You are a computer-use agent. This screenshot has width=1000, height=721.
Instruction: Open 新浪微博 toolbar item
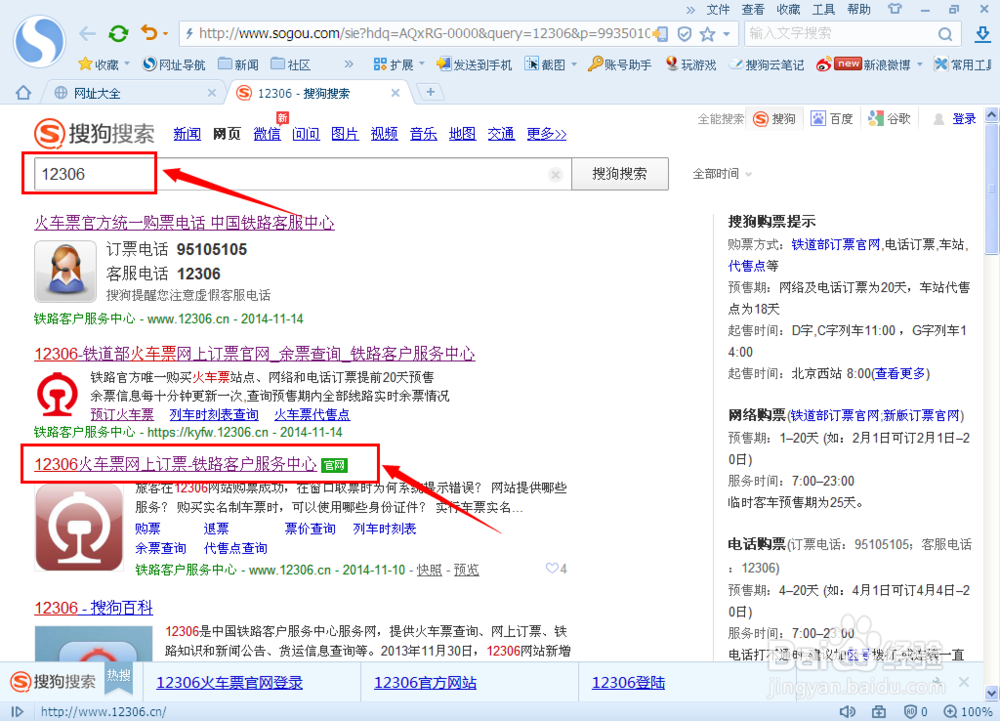tap(864, 64)
